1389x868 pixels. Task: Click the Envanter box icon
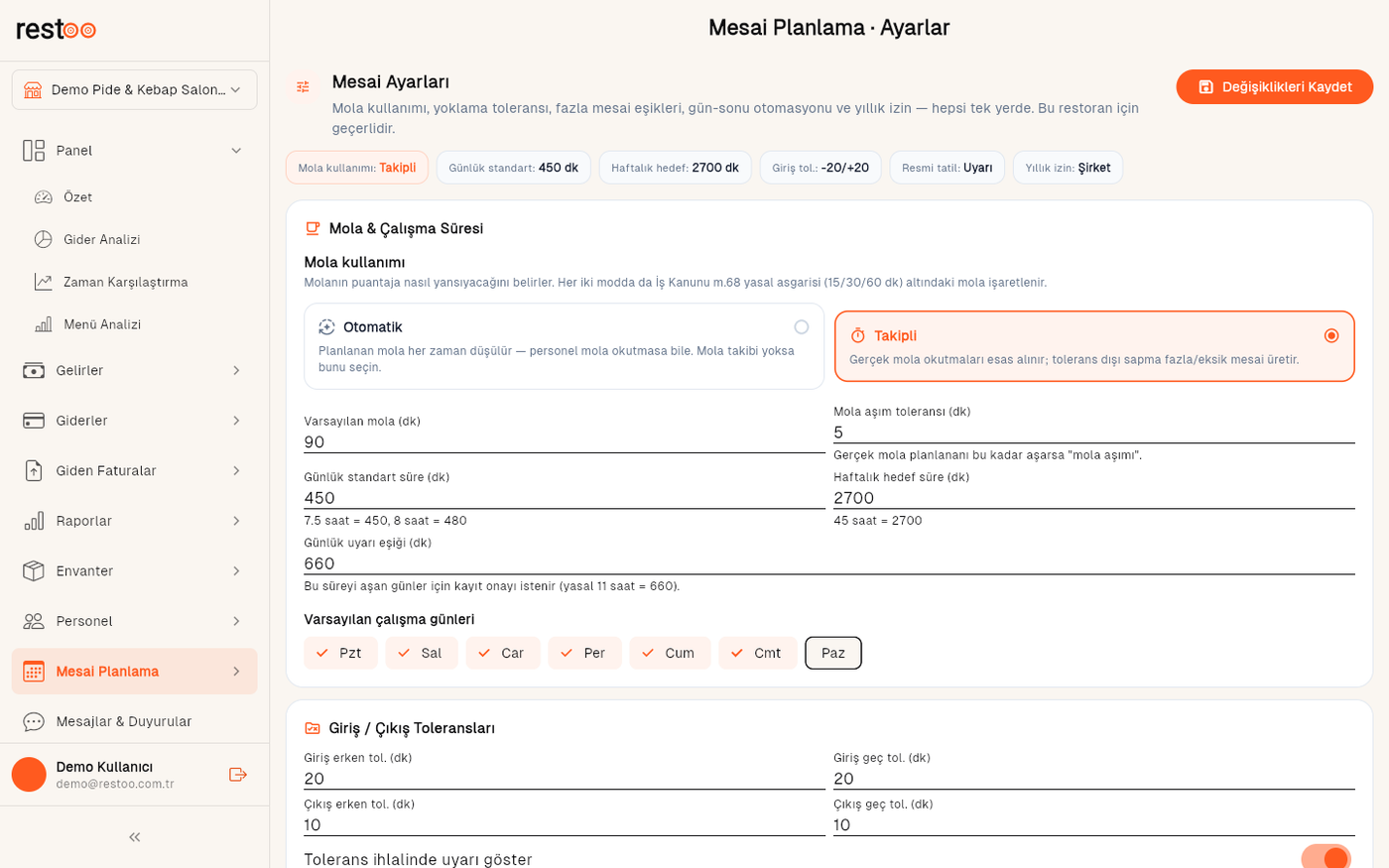(x=34, y=571)
